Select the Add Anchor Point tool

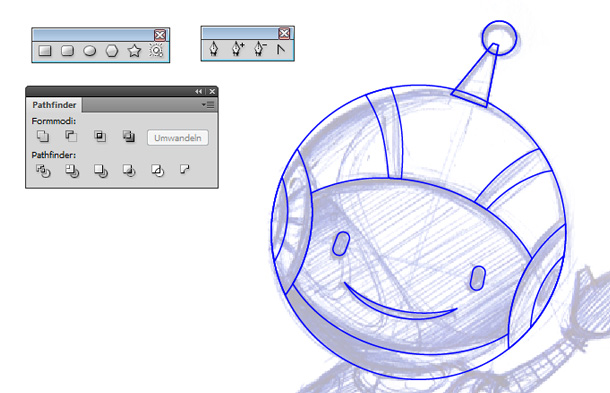[237, 49]
